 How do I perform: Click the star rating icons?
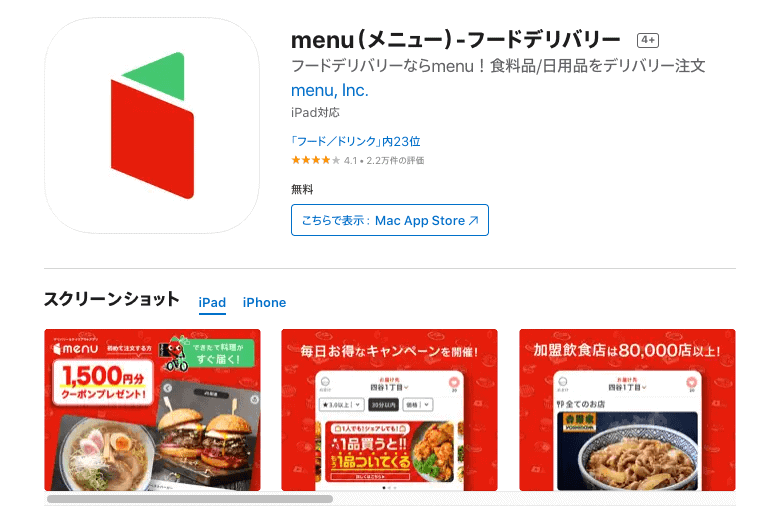click(x=316, y=160)
